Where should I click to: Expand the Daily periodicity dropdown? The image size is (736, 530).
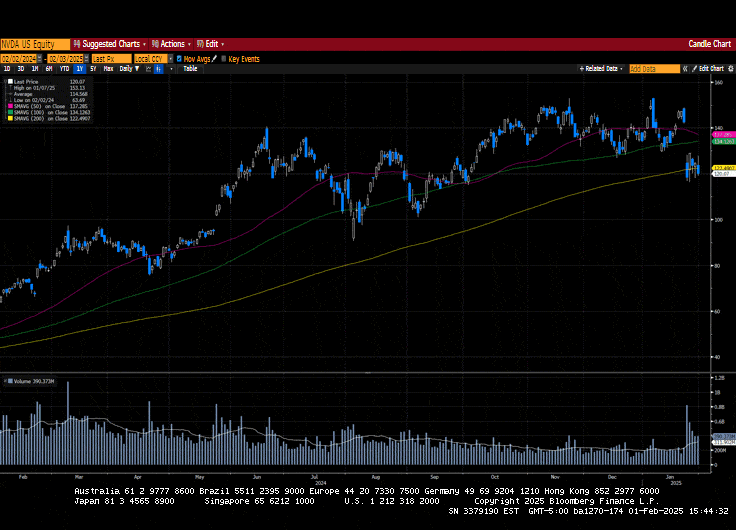(x=127, y=68)
